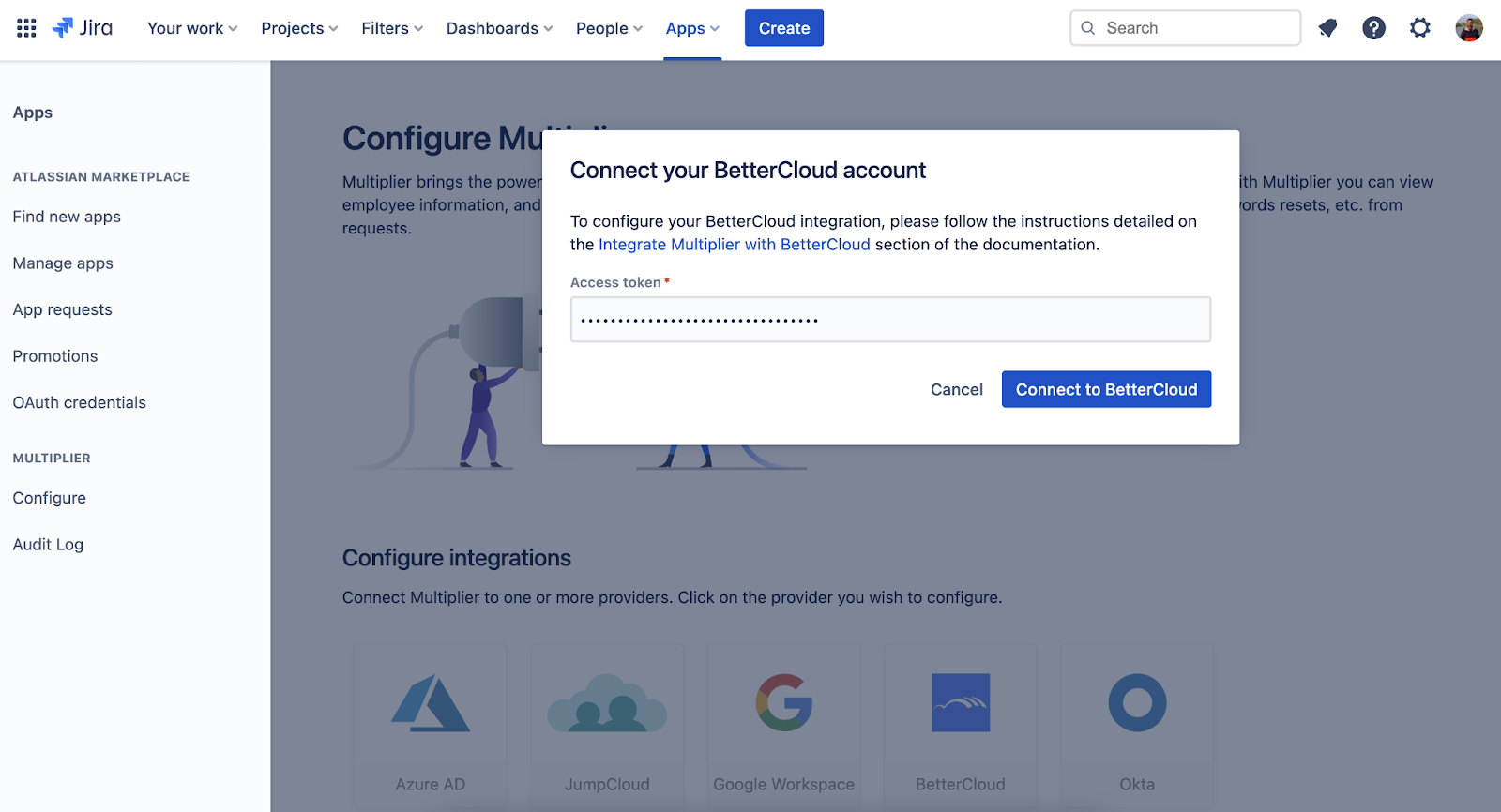
Task: Open Multiplier Configure in sidebar
Action: click(x=50, y=498)
